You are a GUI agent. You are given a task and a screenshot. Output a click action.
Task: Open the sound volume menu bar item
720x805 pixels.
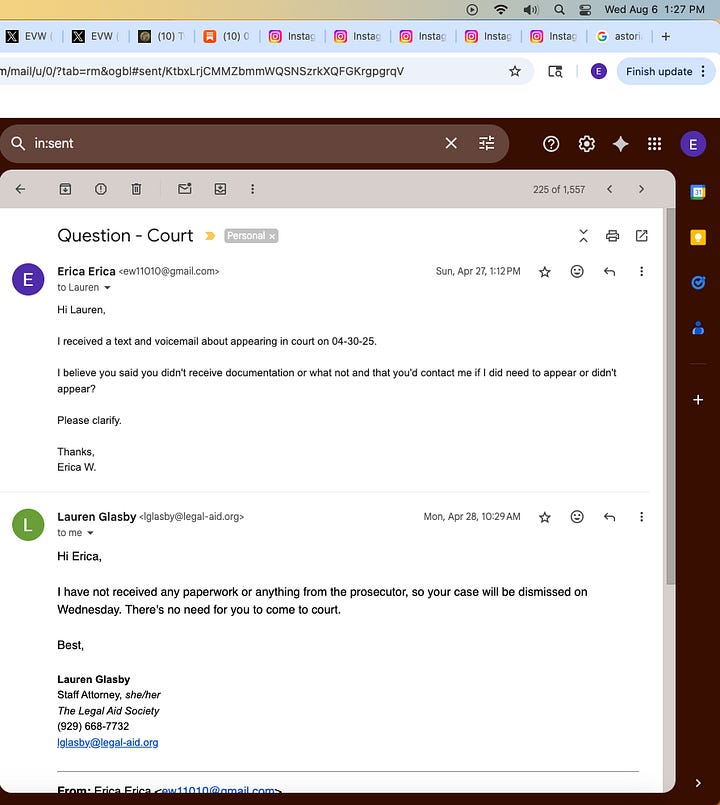pyautogui.click(x=530, y=9)
